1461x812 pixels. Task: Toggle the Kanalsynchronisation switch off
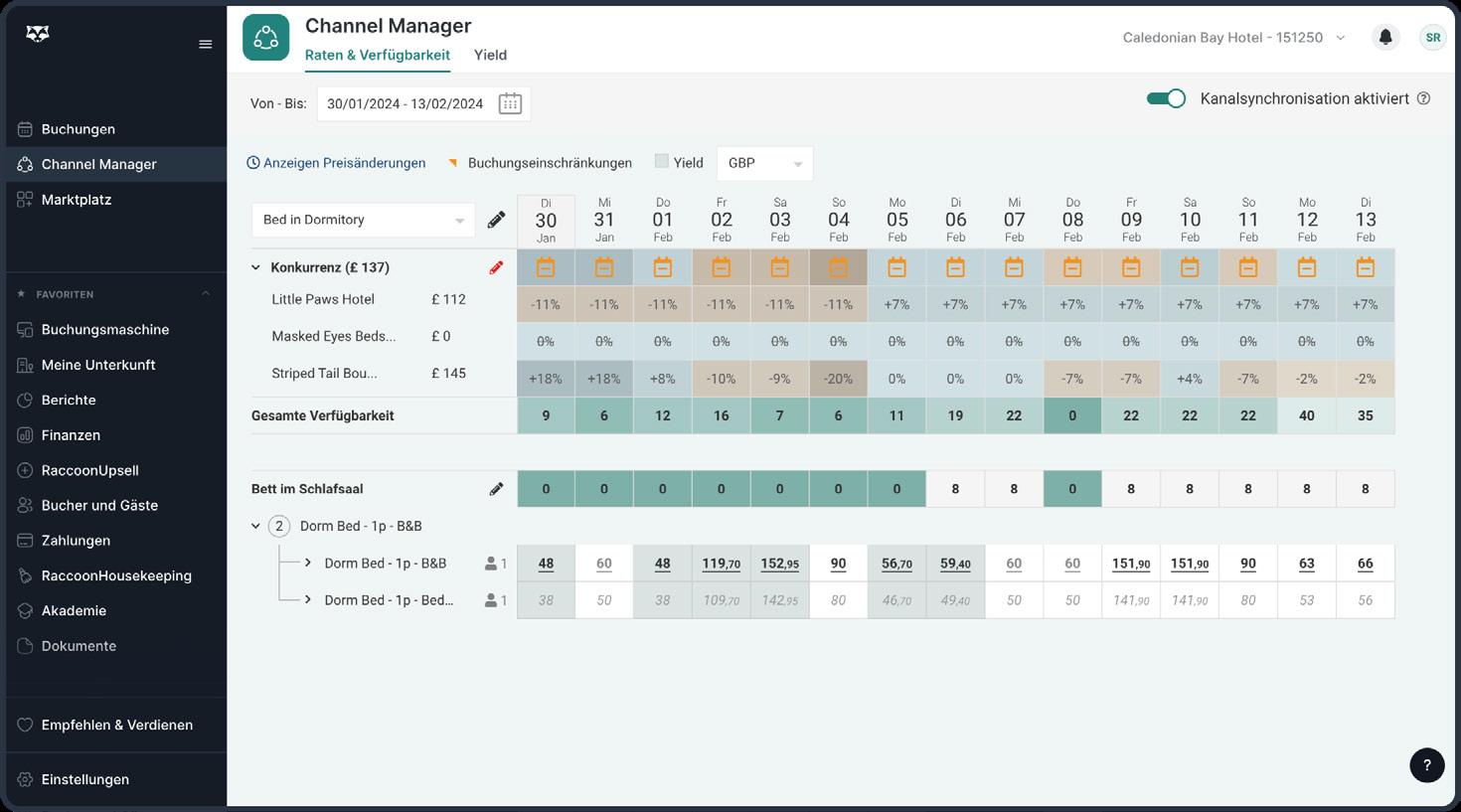(1166, 98)
